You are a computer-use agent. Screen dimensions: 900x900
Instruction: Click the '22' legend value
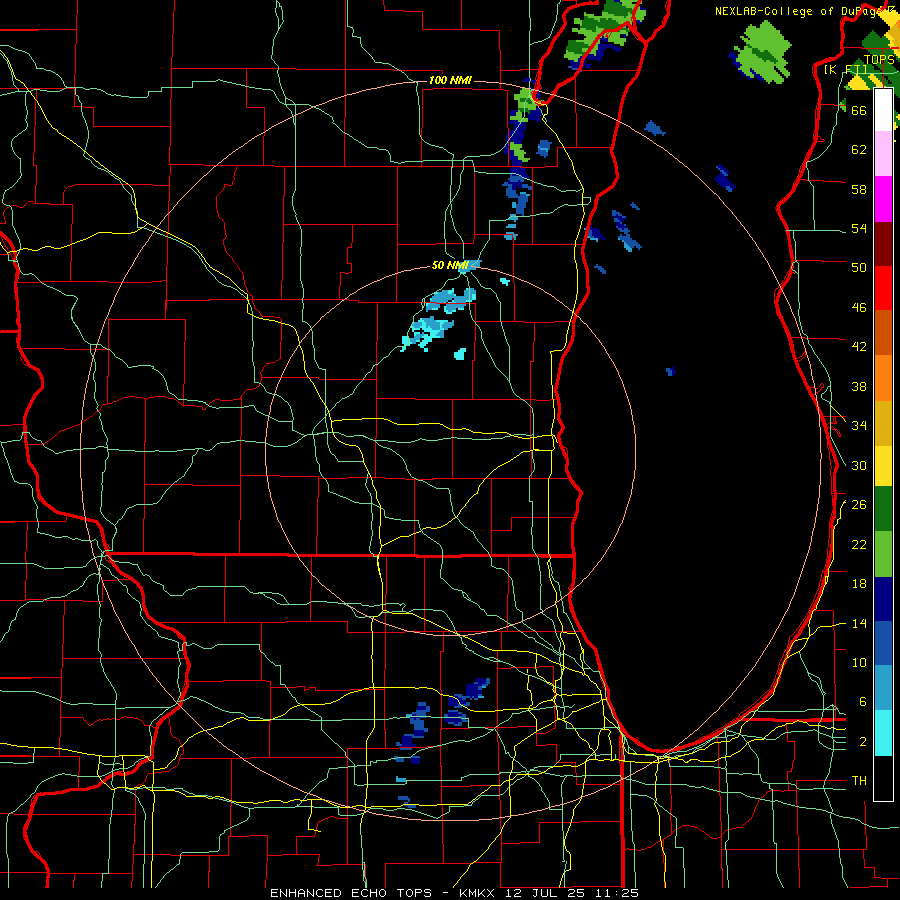[x=859, y=544]
